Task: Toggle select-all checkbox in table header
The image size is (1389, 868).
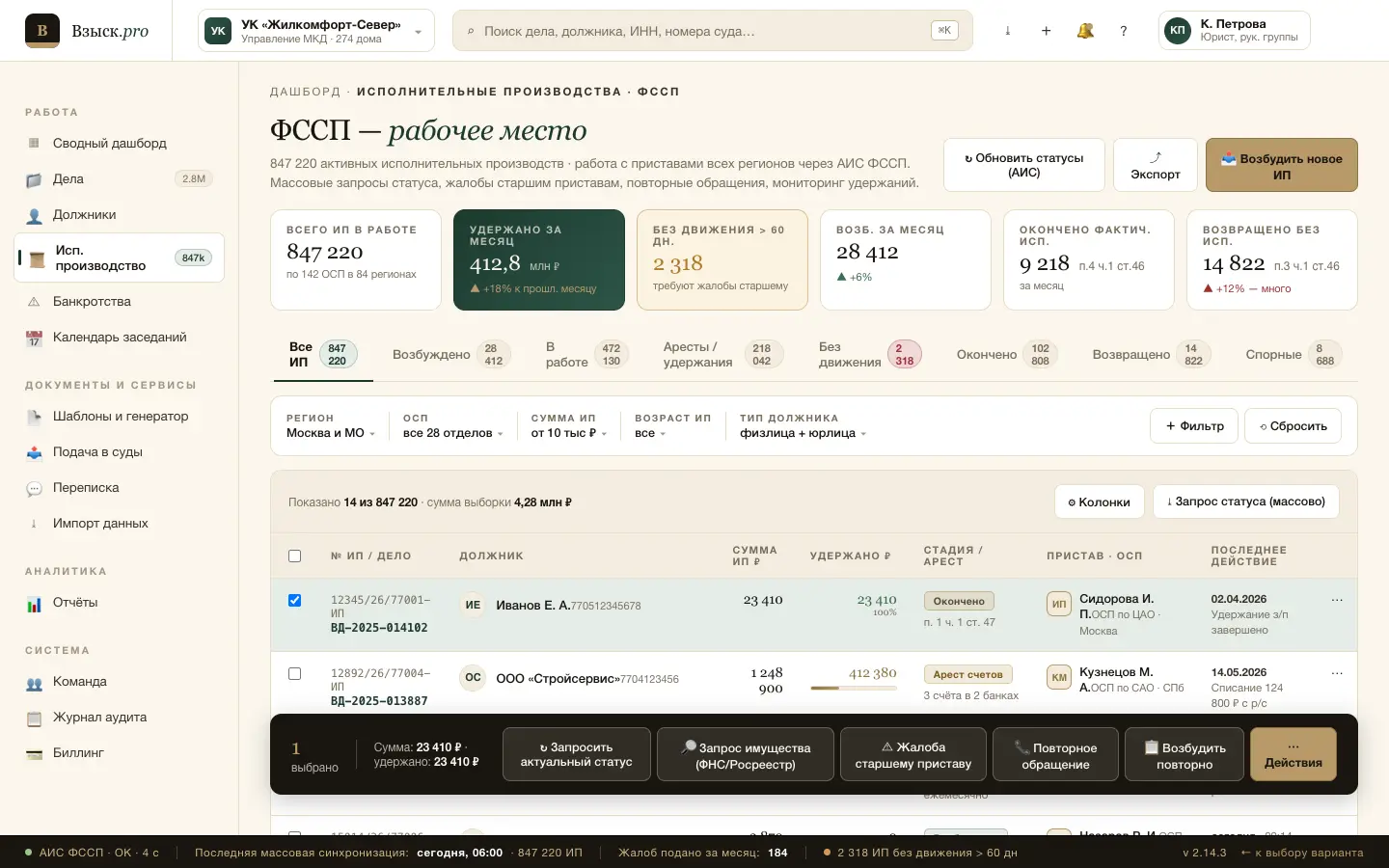Action: click(x=295, y=556)
